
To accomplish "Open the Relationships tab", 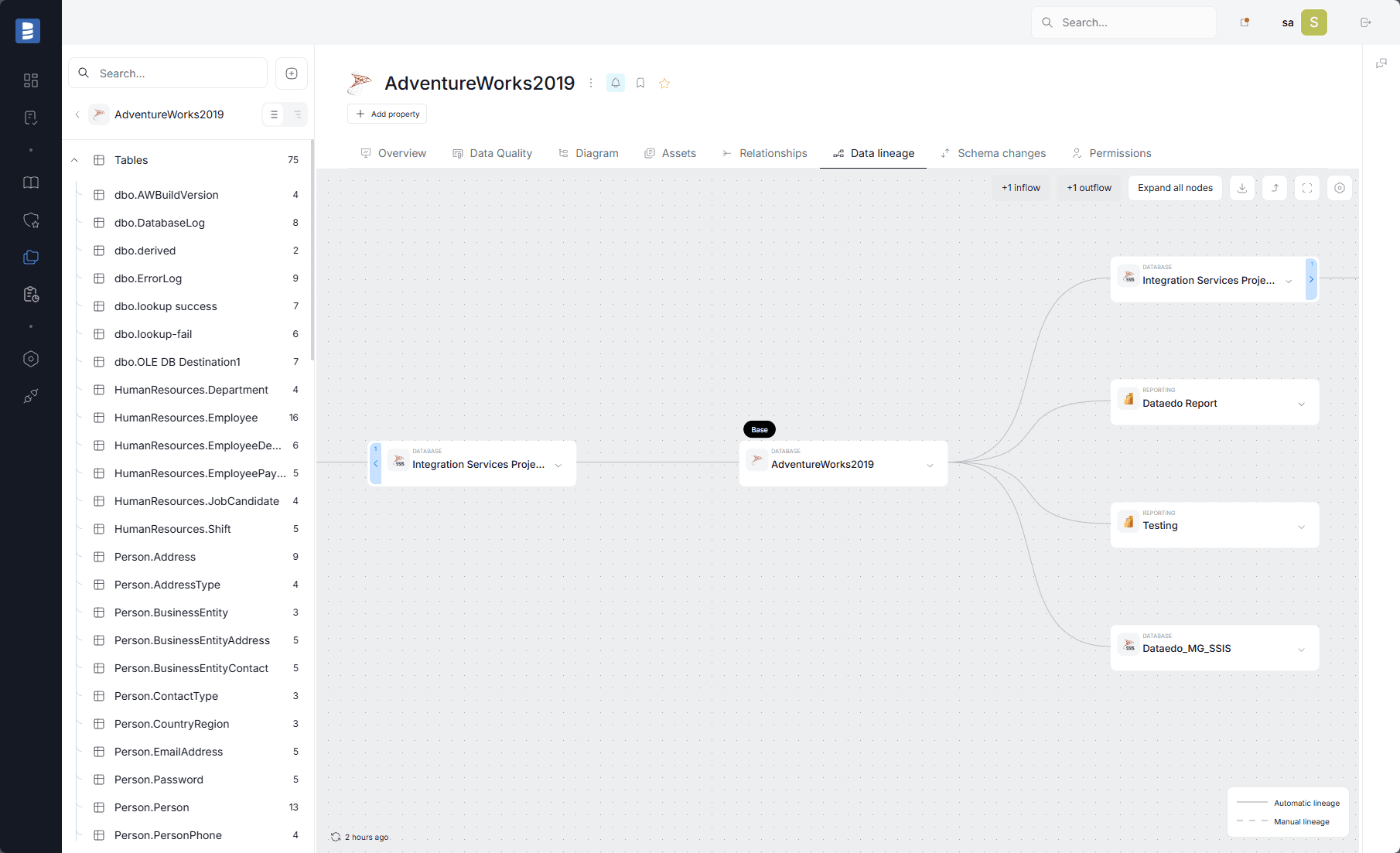I will point(765,153).
